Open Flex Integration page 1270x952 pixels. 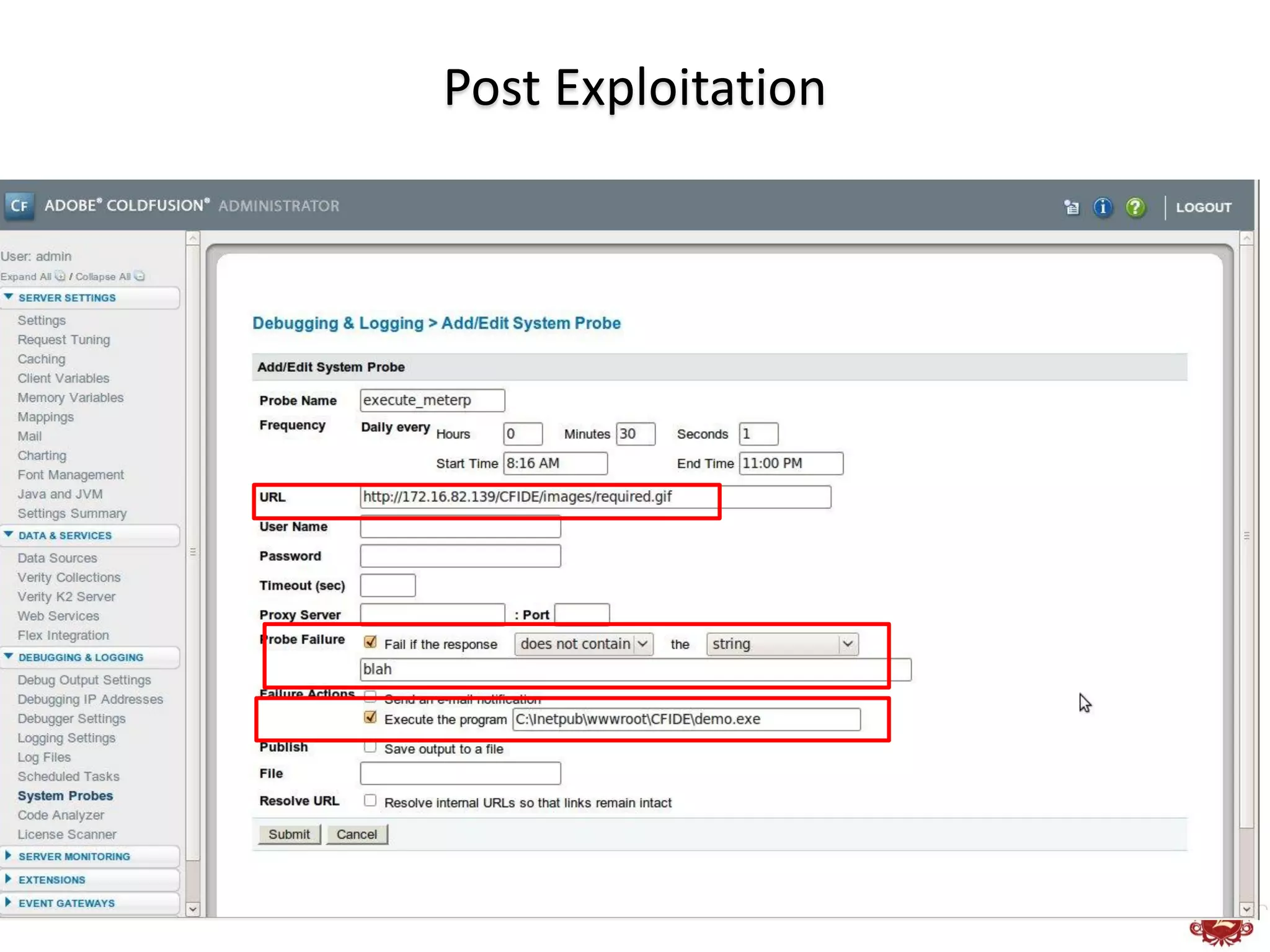click(x=63, y=635)
